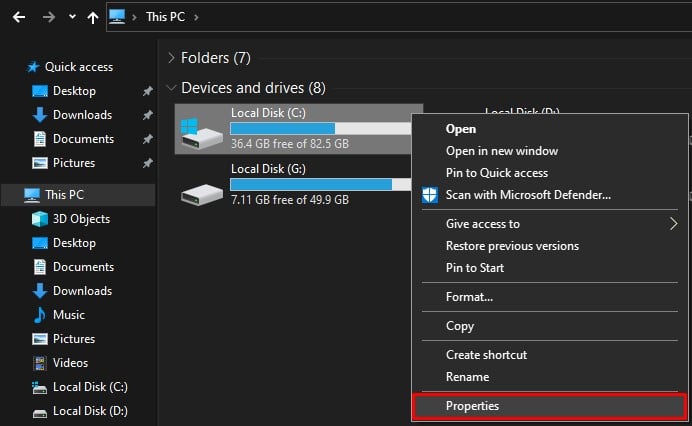Click the Up one level arrow
This screenshot has height=426, width=692.
click(93, 17)
